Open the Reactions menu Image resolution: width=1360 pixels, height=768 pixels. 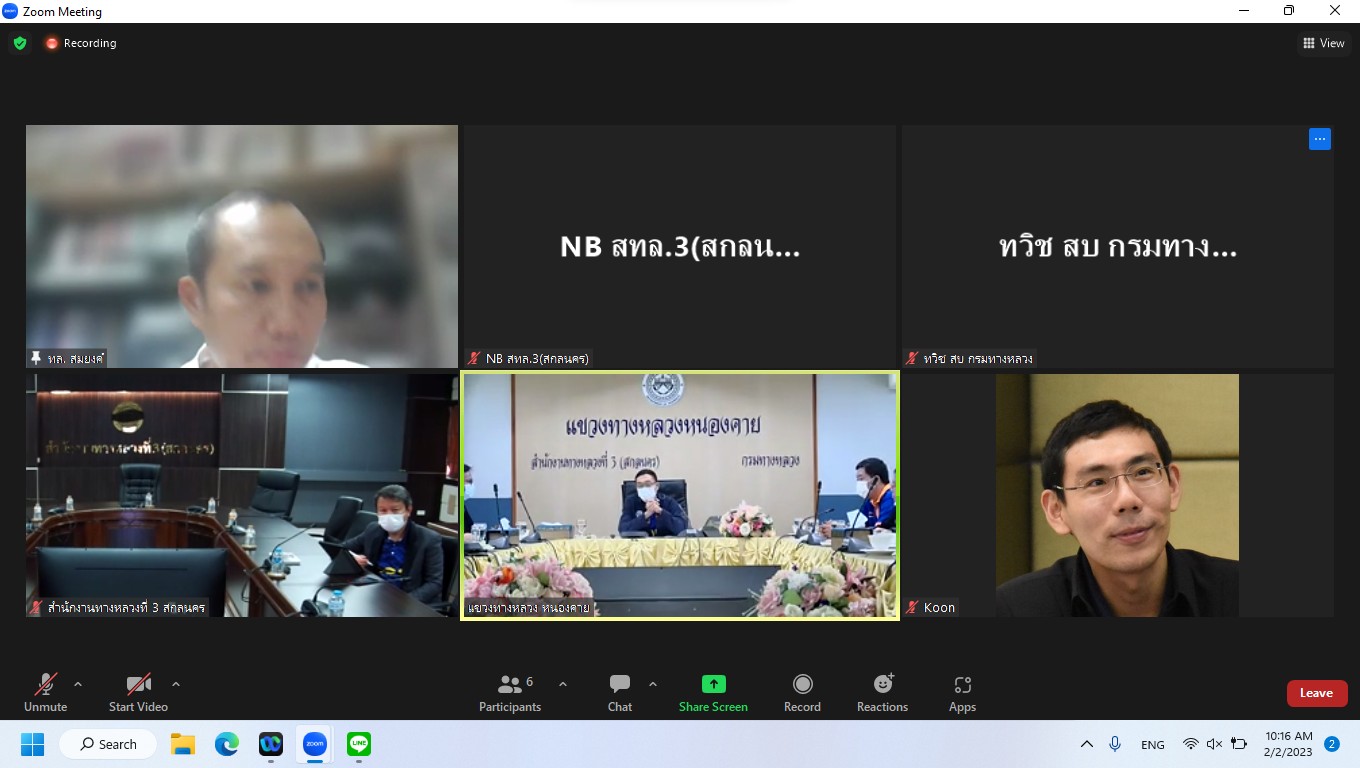point(882,693)
